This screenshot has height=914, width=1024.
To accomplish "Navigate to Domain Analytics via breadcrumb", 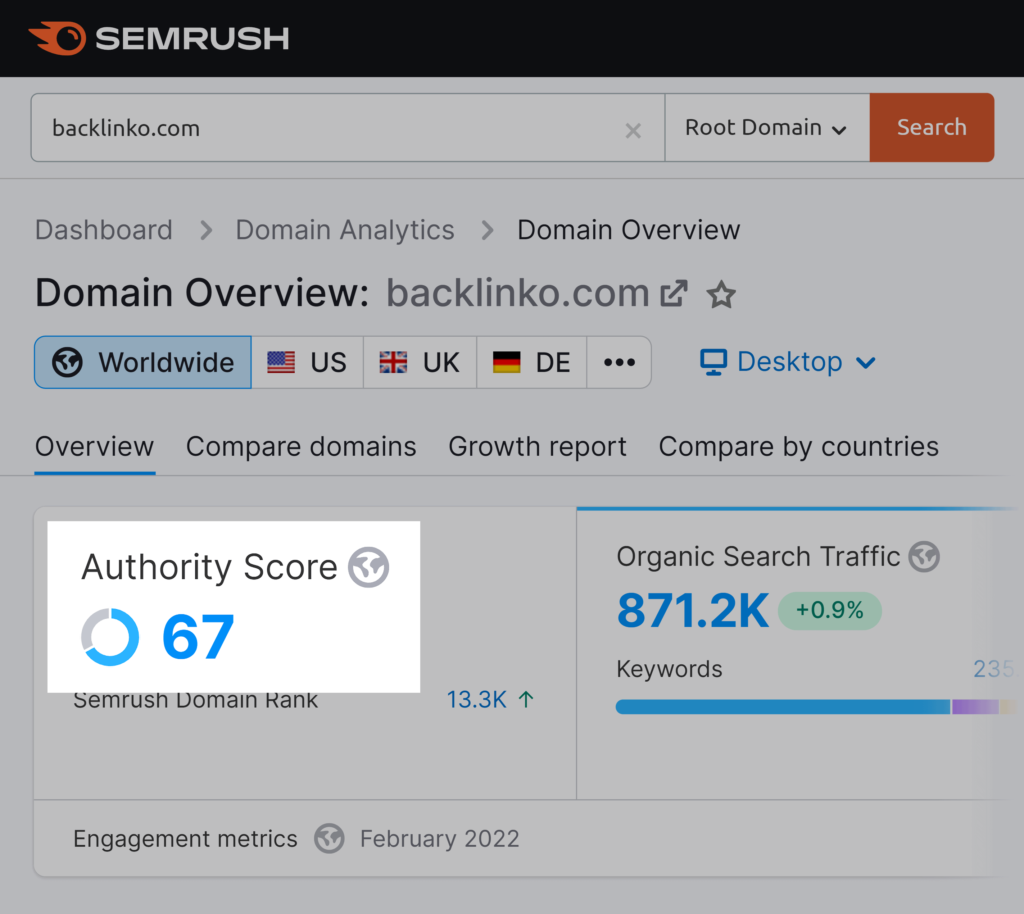I will [x=344, y=229].
